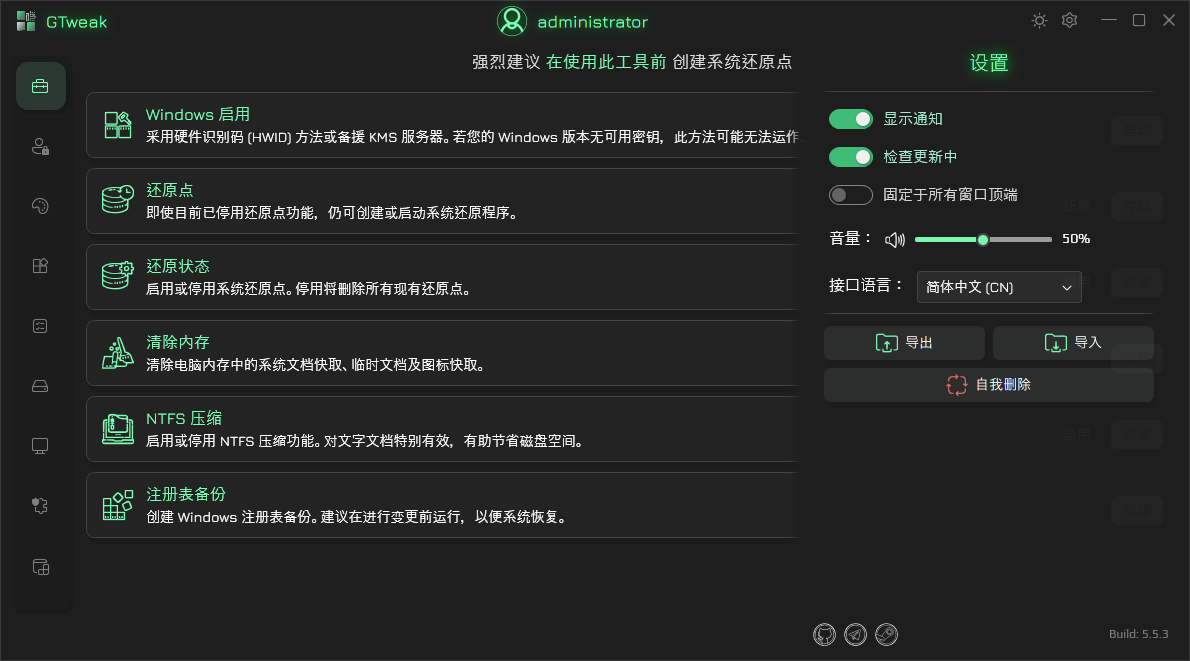Click the Windows 启用 activation icon

(x=118, y=124)
